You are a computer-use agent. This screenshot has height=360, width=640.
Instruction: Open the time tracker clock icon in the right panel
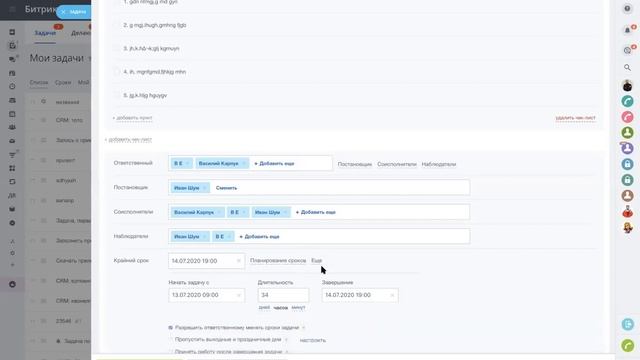(x=627, y=50)
